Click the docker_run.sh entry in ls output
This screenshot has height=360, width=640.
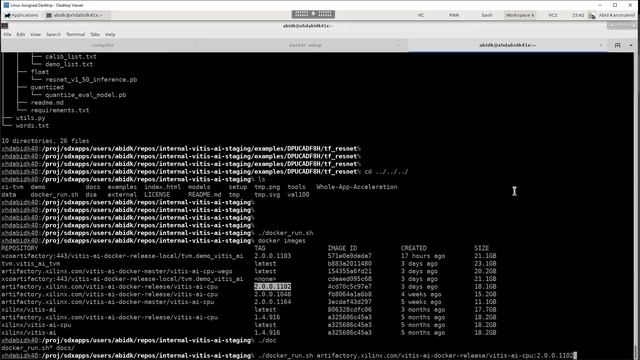click(54, 195)
